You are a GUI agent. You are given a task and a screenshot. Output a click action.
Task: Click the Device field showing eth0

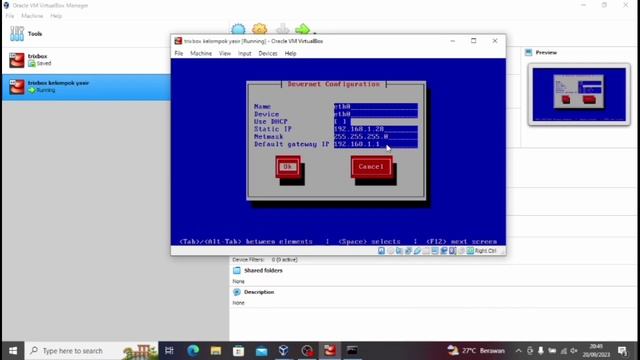[376, 114]
